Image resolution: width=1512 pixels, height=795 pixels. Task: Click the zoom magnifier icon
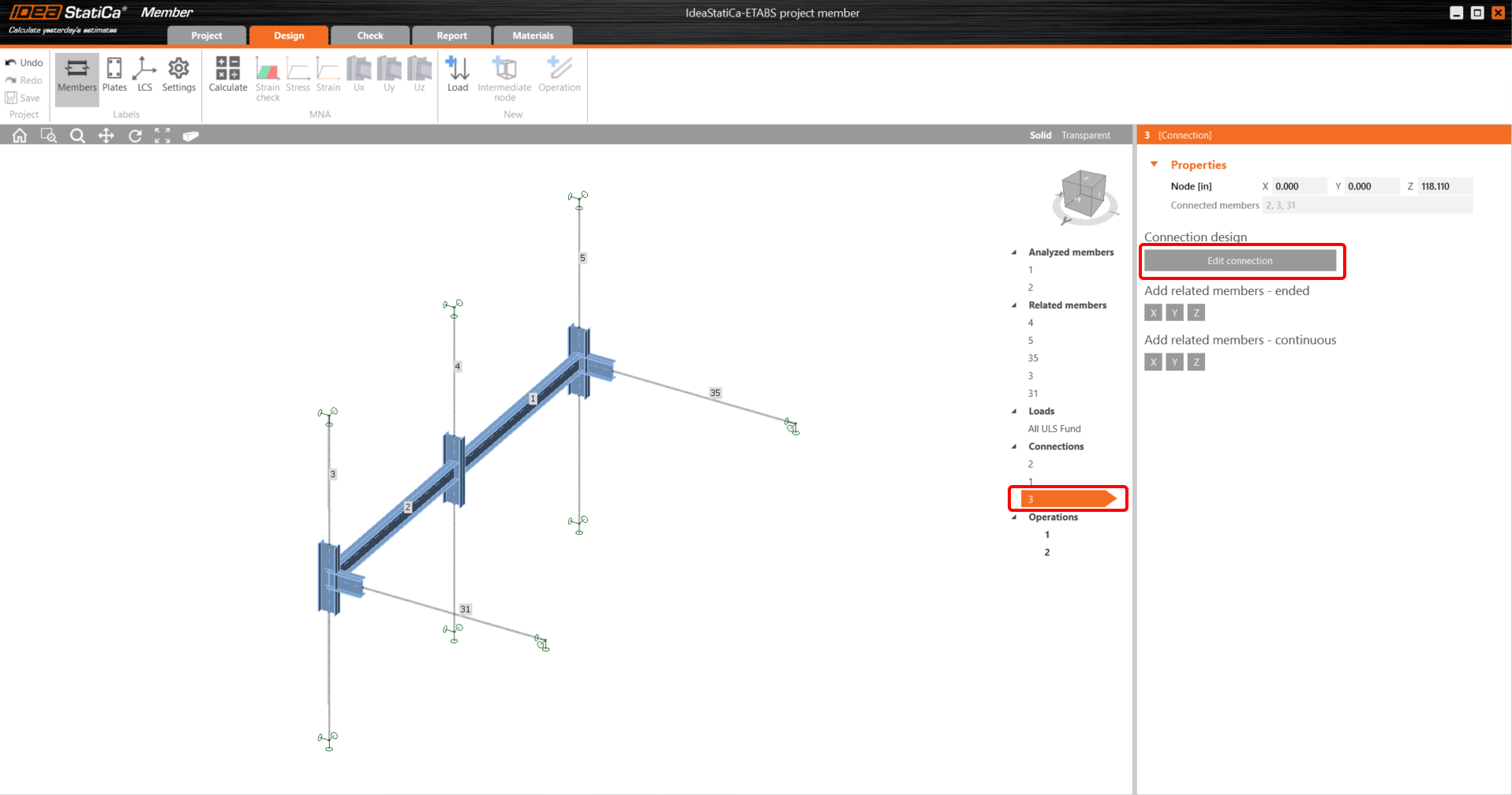[x=77, y=136]
